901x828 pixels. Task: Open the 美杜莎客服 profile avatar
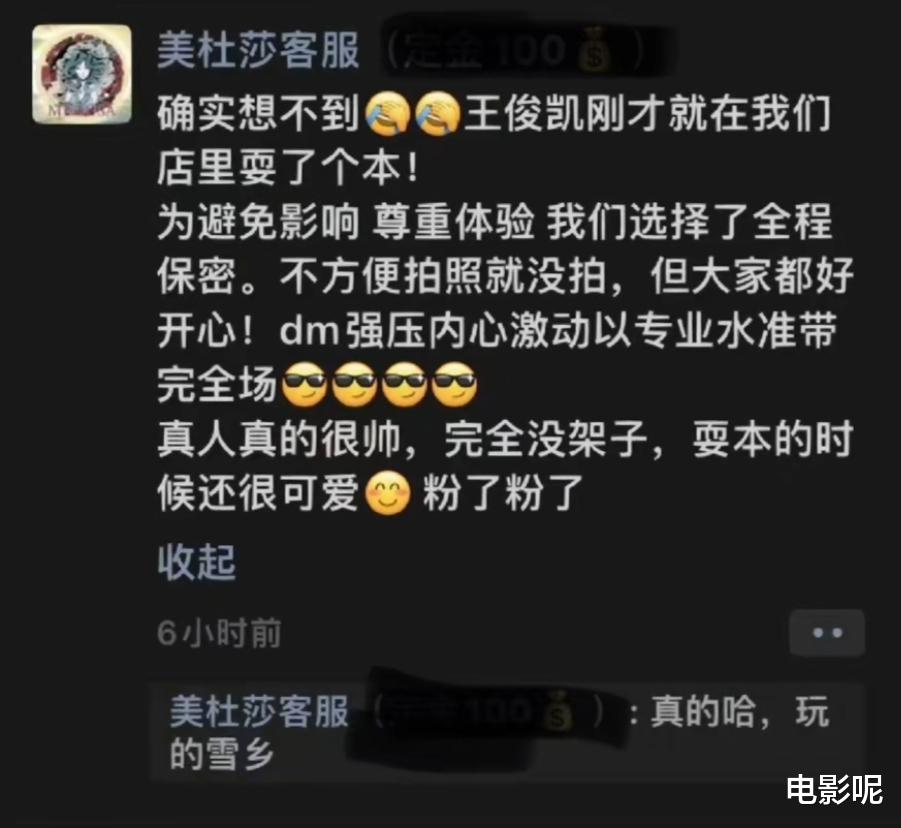pos(82,74)
